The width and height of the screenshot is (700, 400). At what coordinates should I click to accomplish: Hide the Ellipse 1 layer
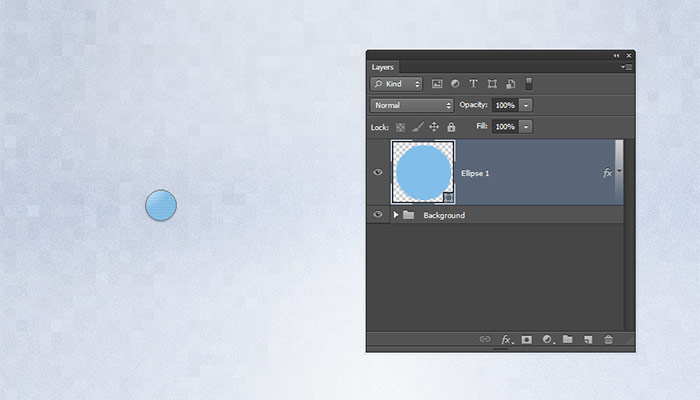coord(378,172)
